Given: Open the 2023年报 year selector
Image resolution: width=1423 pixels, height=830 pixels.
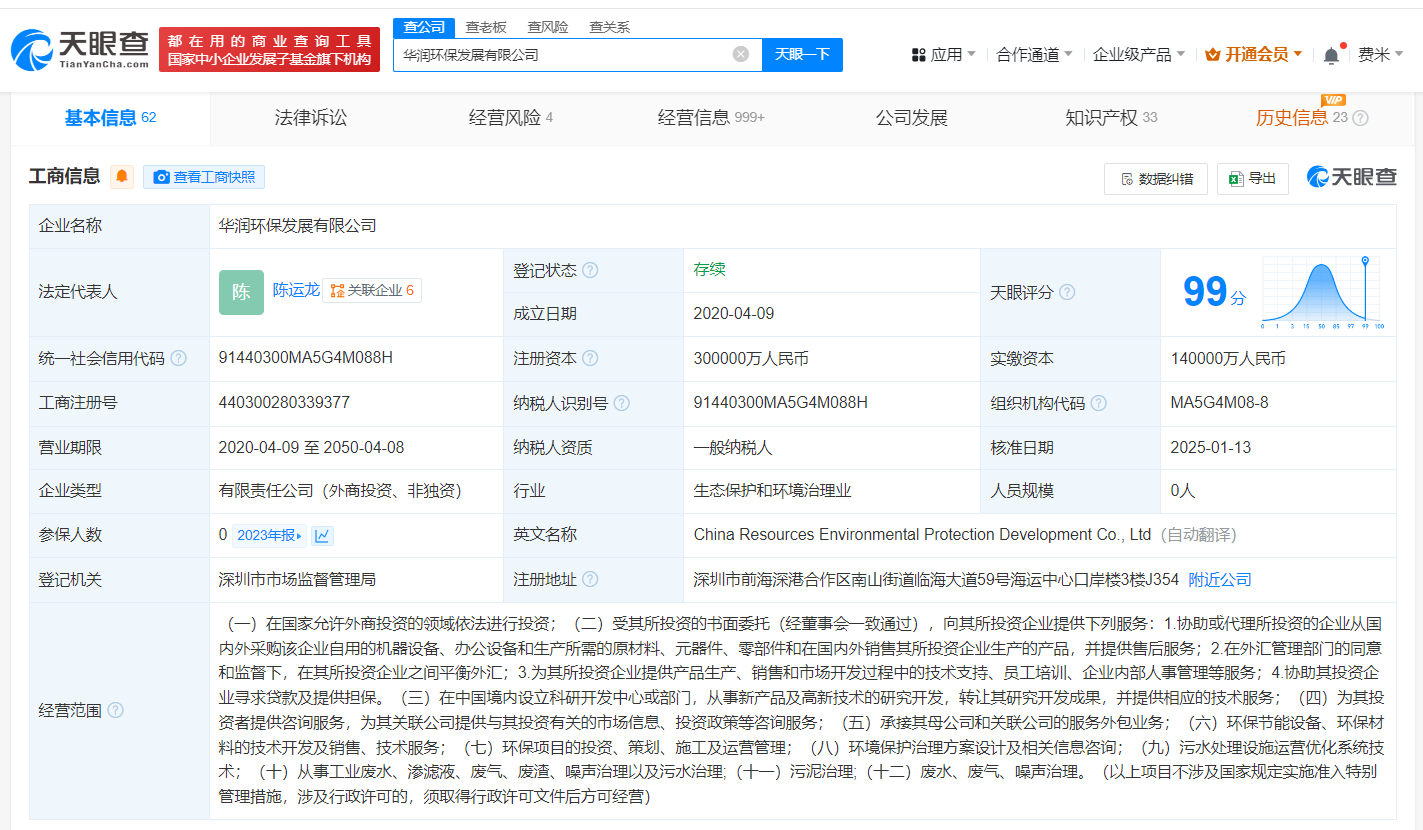Looking at the screenshot, I should click(x=270, y=536).
